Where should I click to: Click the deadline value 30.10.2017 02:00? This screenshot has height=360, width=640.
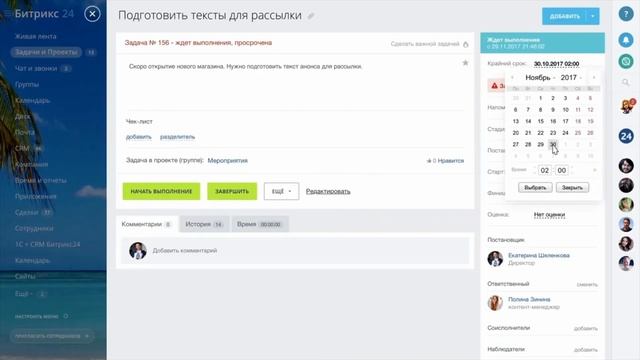(x=556, y=64)
